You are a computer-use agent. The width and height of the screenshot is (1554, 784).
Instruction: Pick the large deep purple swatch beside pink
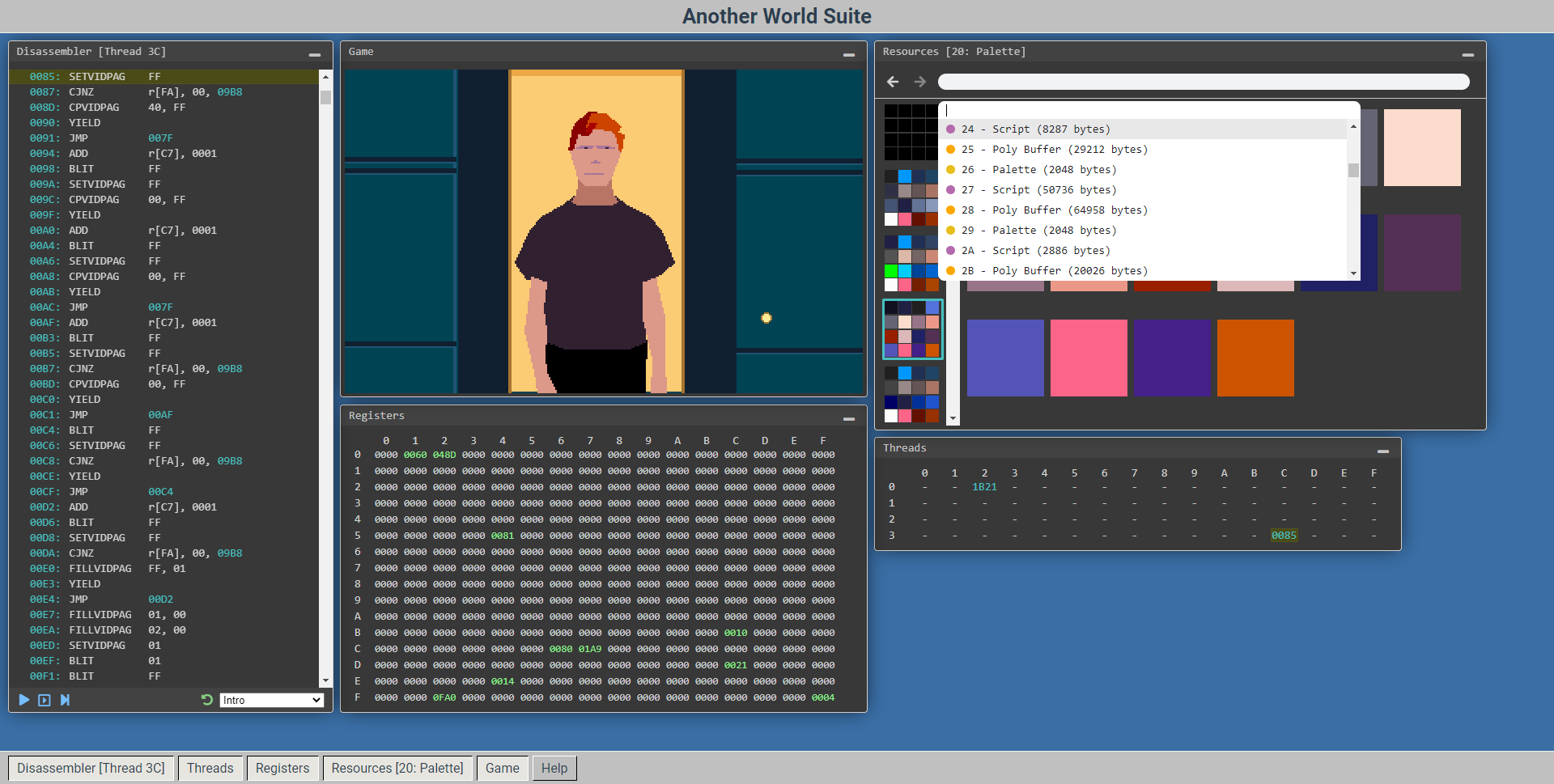[x=1172, y=358]
